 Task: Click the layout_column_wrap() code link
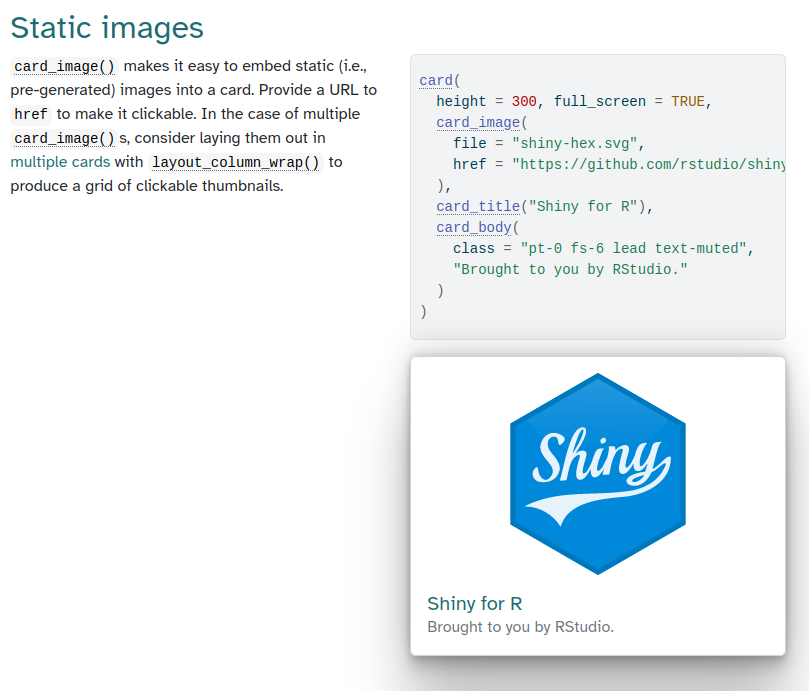point(236,163)
